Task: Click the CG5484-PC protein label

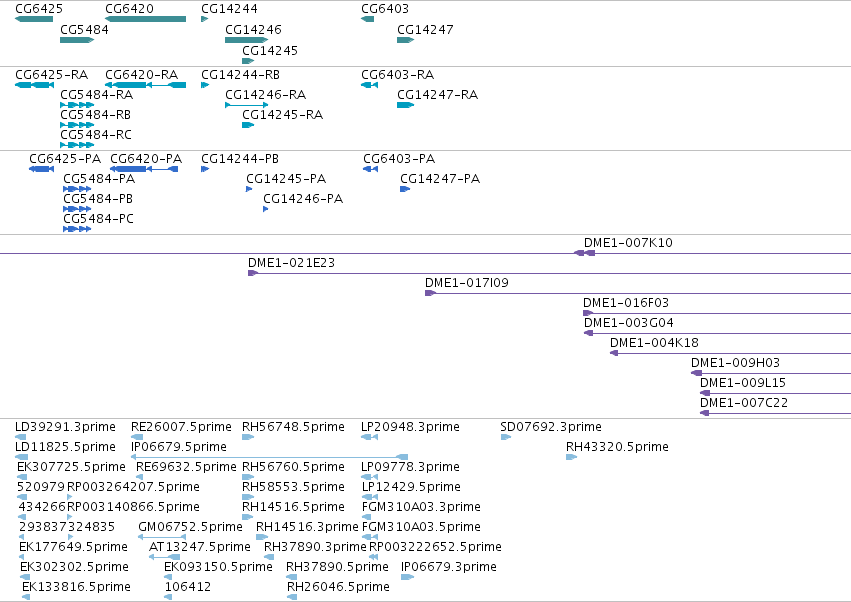Action: (98, 219)
